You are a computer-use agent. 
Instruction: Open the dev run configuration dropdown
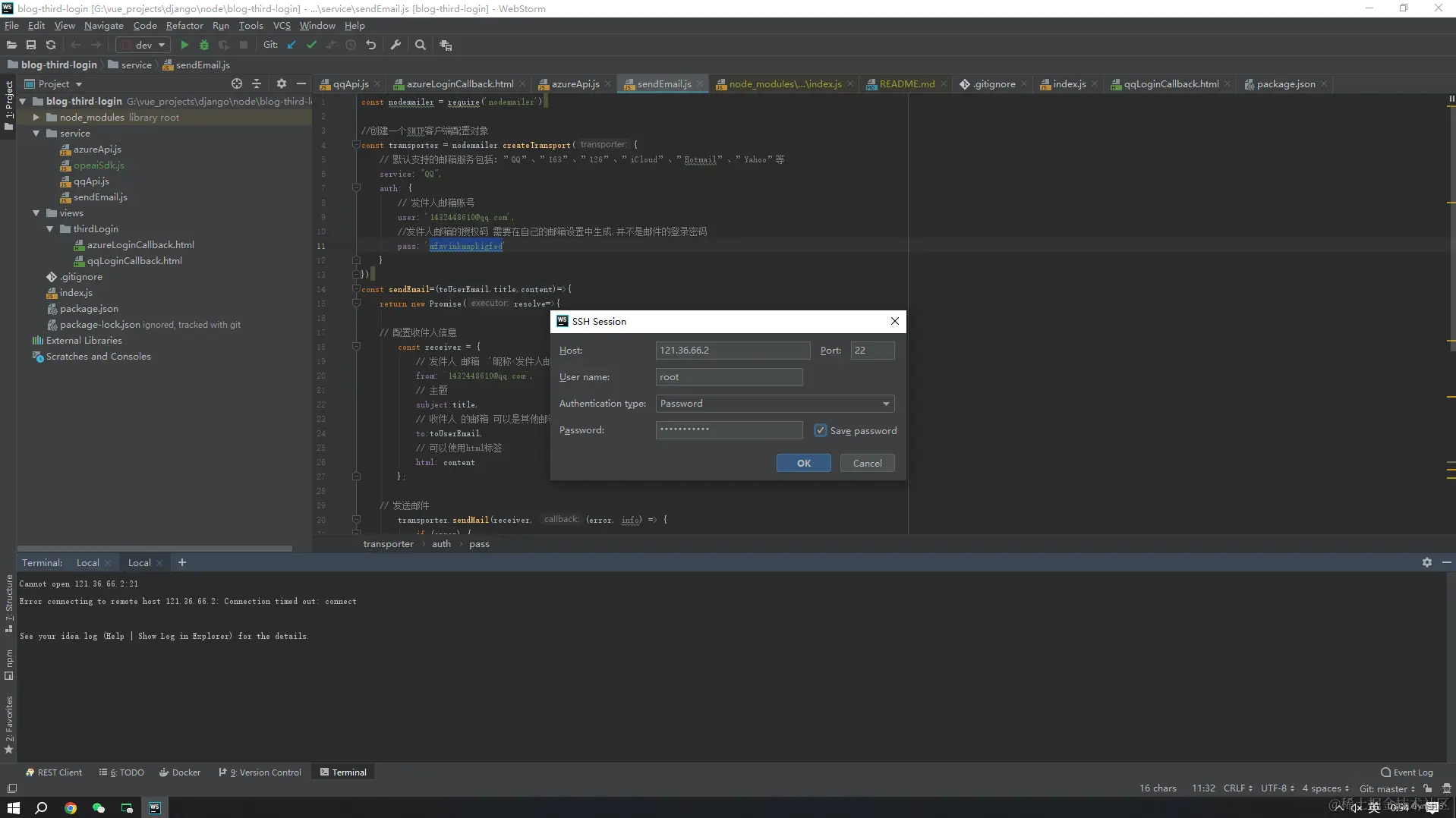pyautogui.click(x=144, y=45)
